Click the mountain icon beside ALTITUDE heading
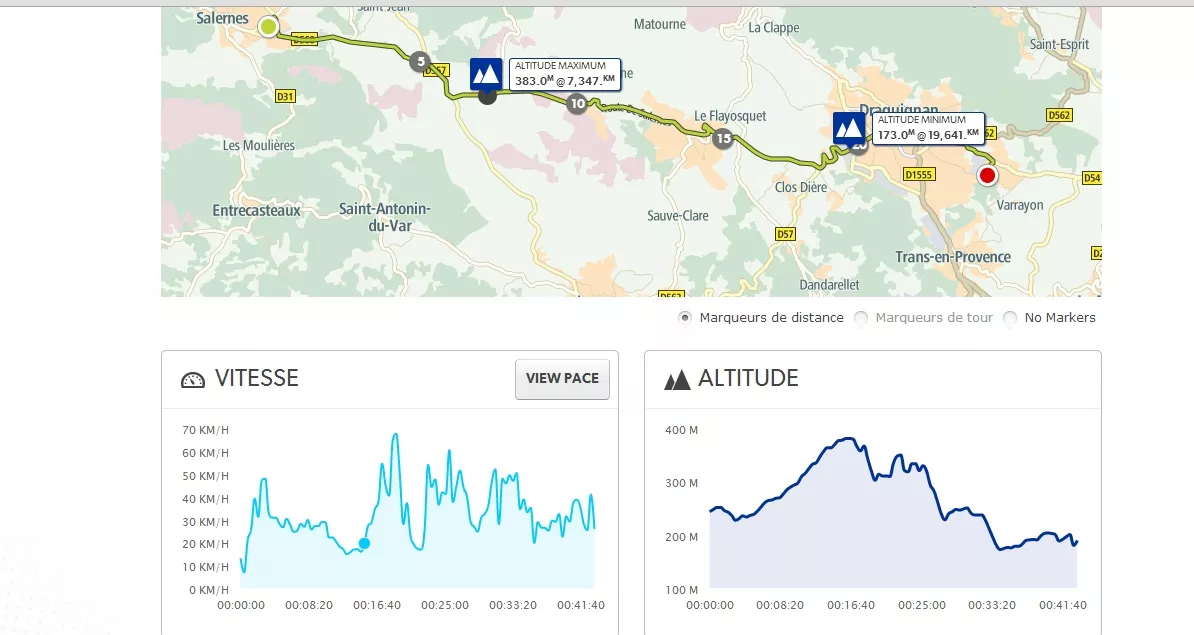The width and height of the screenshot is (1194, 635). click(x=677, y=379)
